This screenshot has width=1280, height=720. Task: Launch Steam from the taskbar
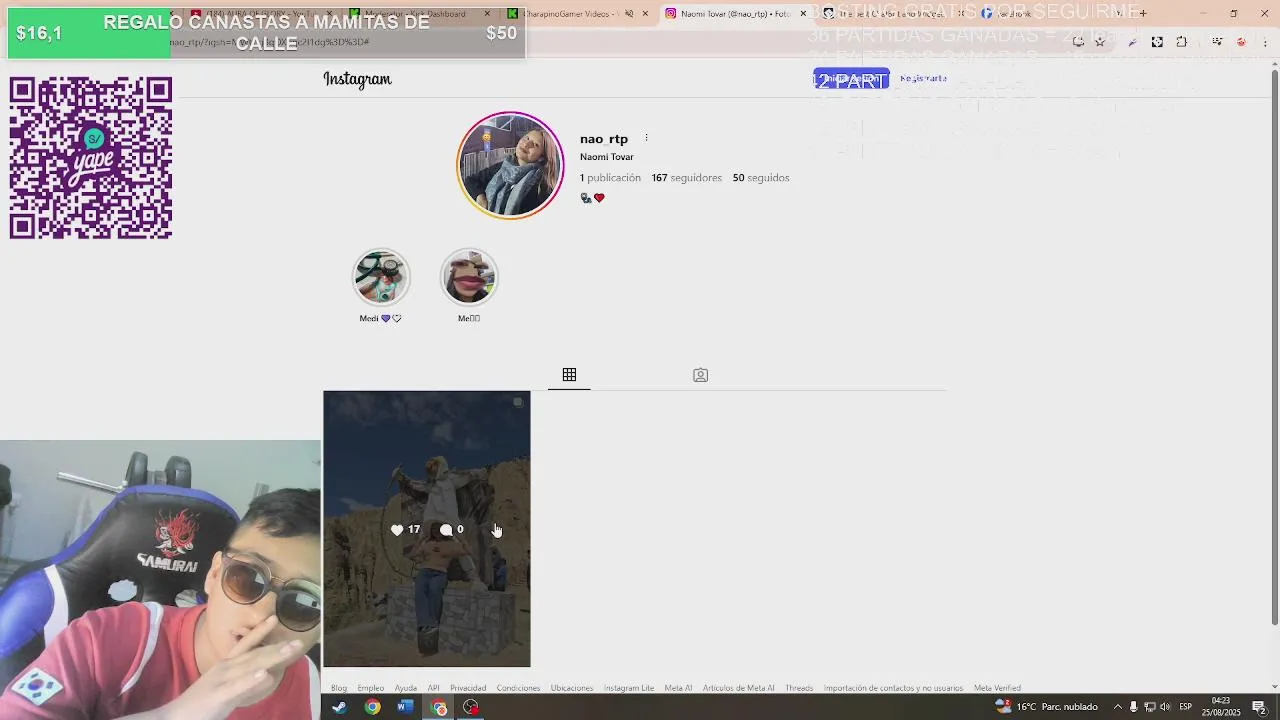pyautogui.click(x=340, y=707)
